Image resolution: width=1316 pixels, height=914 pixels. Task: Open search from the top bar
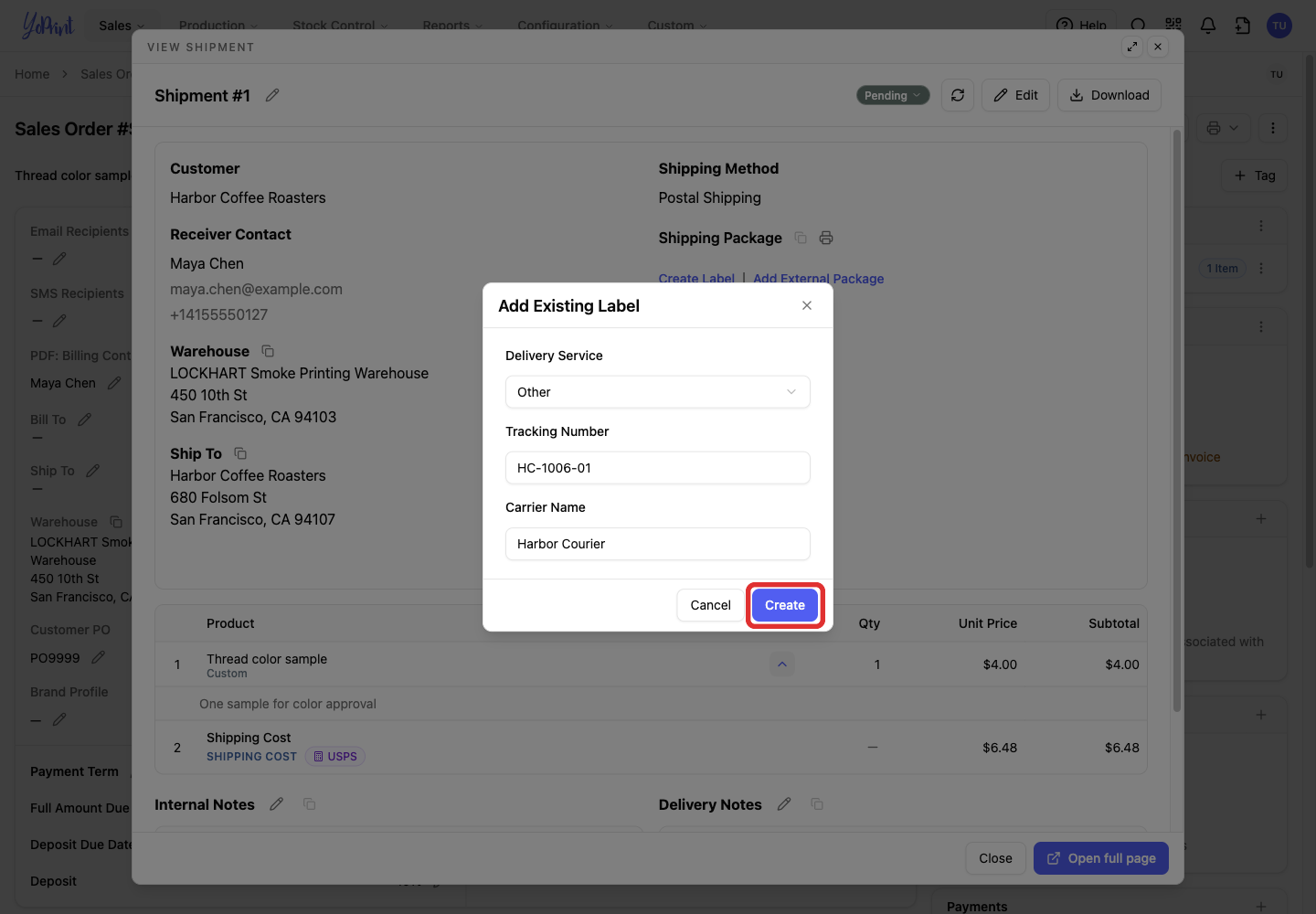tap(1138, 26)
